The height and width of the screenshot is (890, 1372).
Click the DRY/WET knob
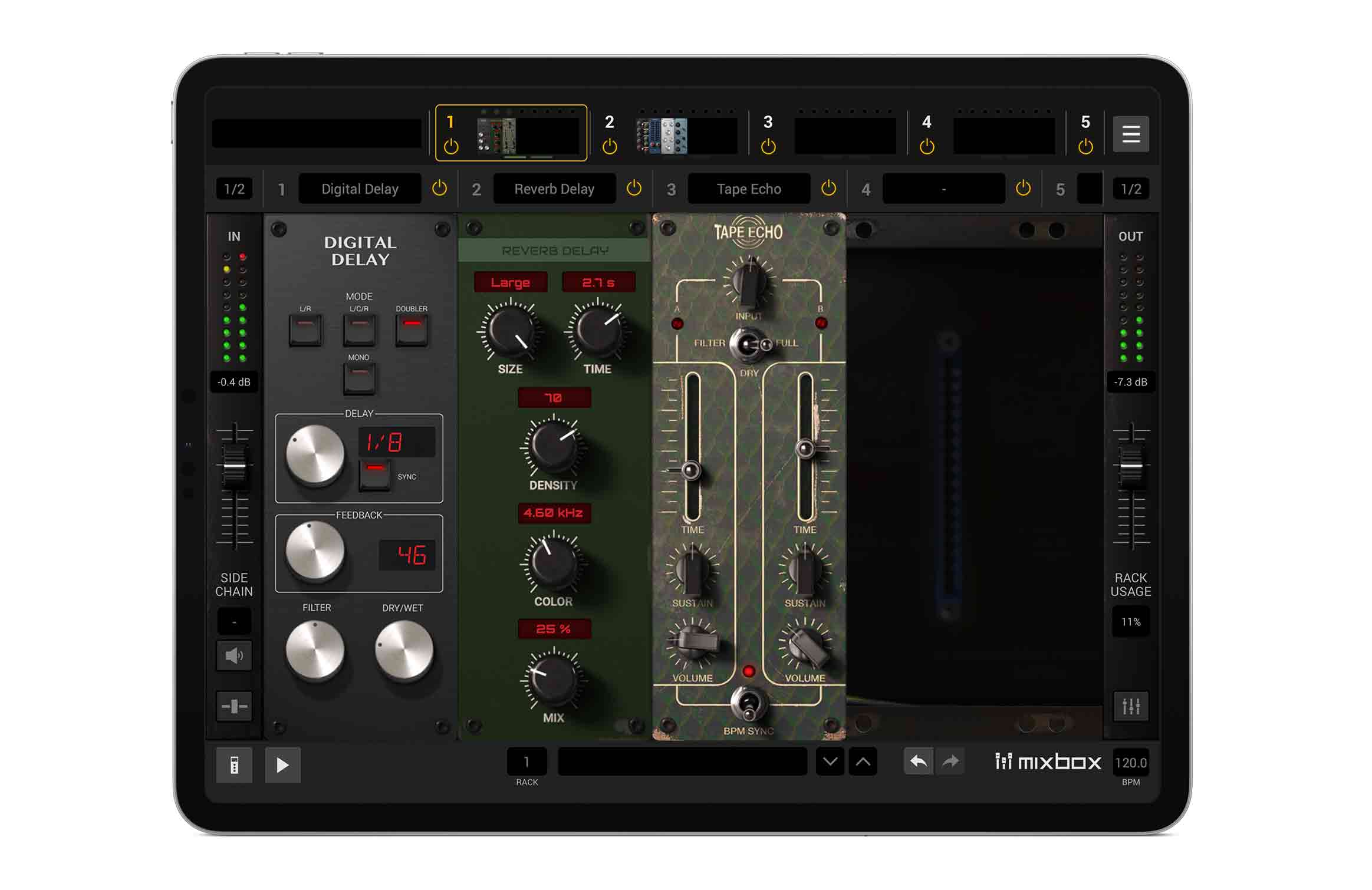click(x=404, y=650)
